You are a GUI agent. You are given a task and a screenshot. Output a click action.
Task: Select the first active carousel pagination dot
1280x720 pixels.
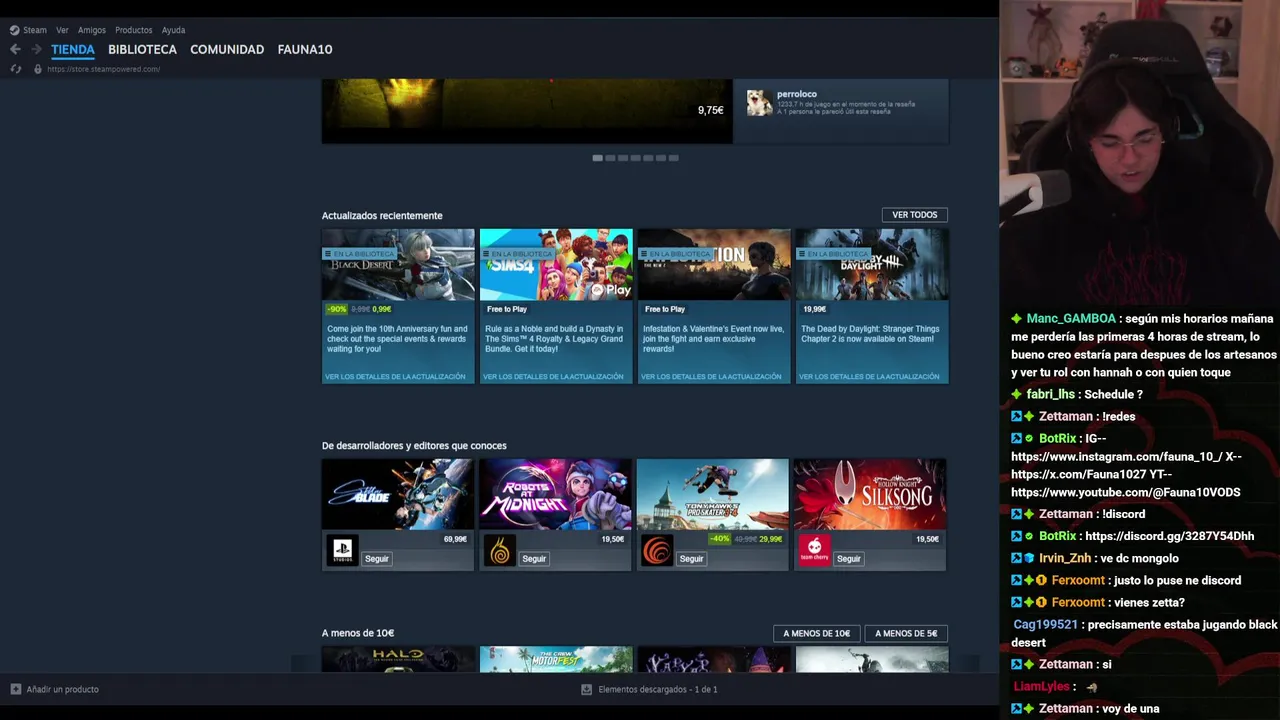tap(597, 158)
